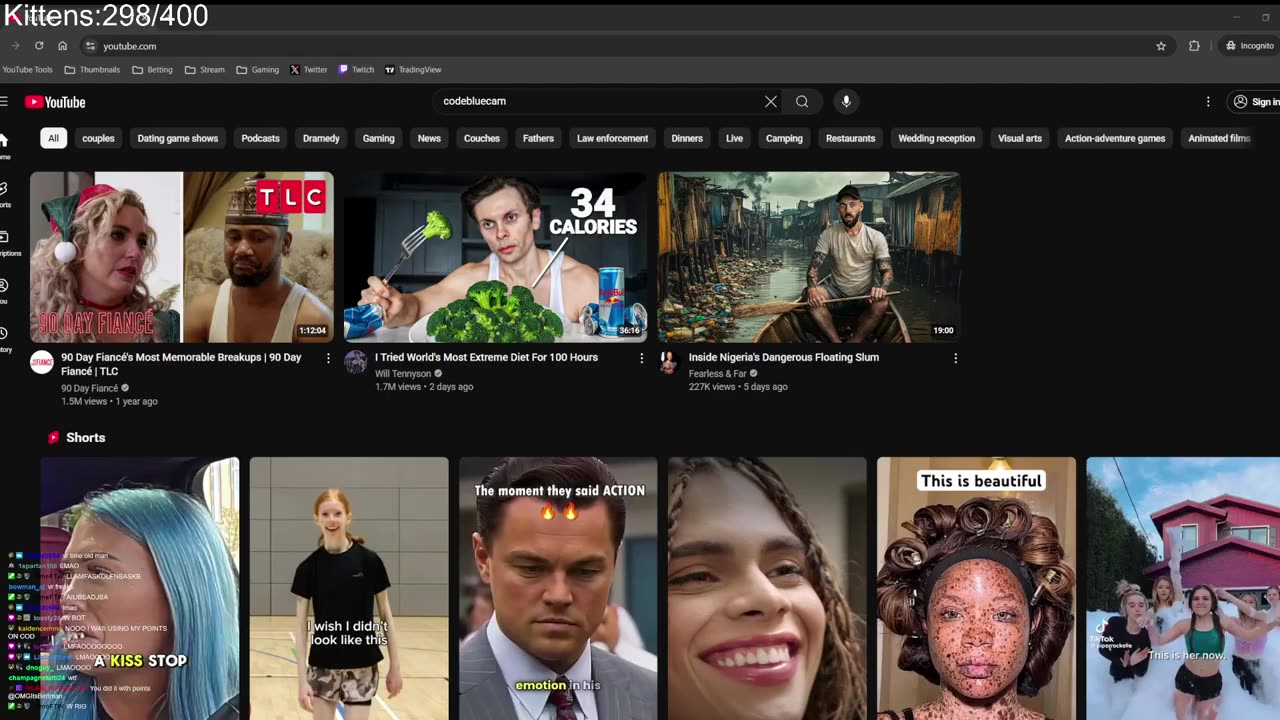Open the 90 Day Fiancé channel avatar
Screen dimensions: 1280x720
42,362
